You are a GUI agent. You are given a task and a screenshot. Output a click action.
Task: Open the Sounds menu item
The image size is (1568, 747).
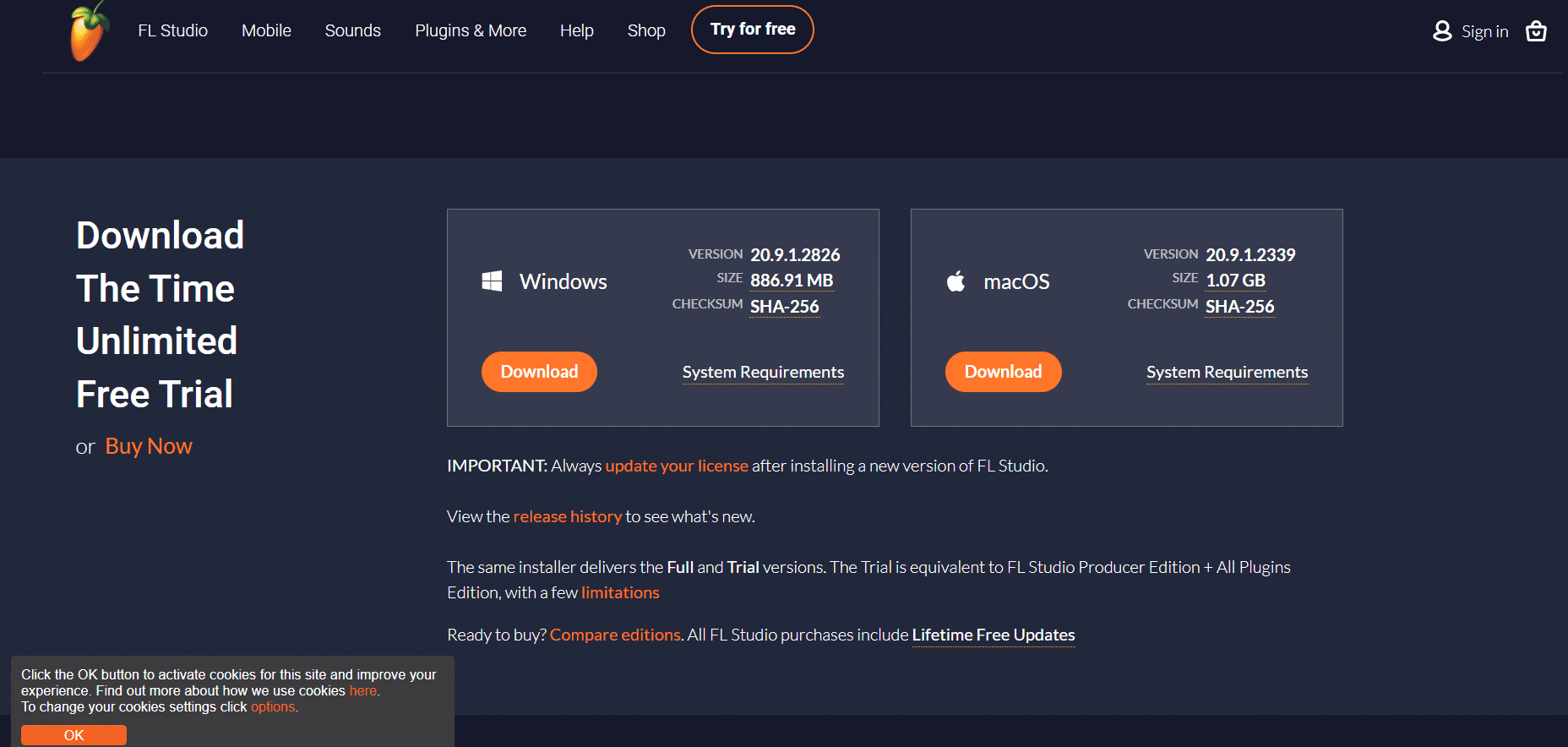[352, 30]
